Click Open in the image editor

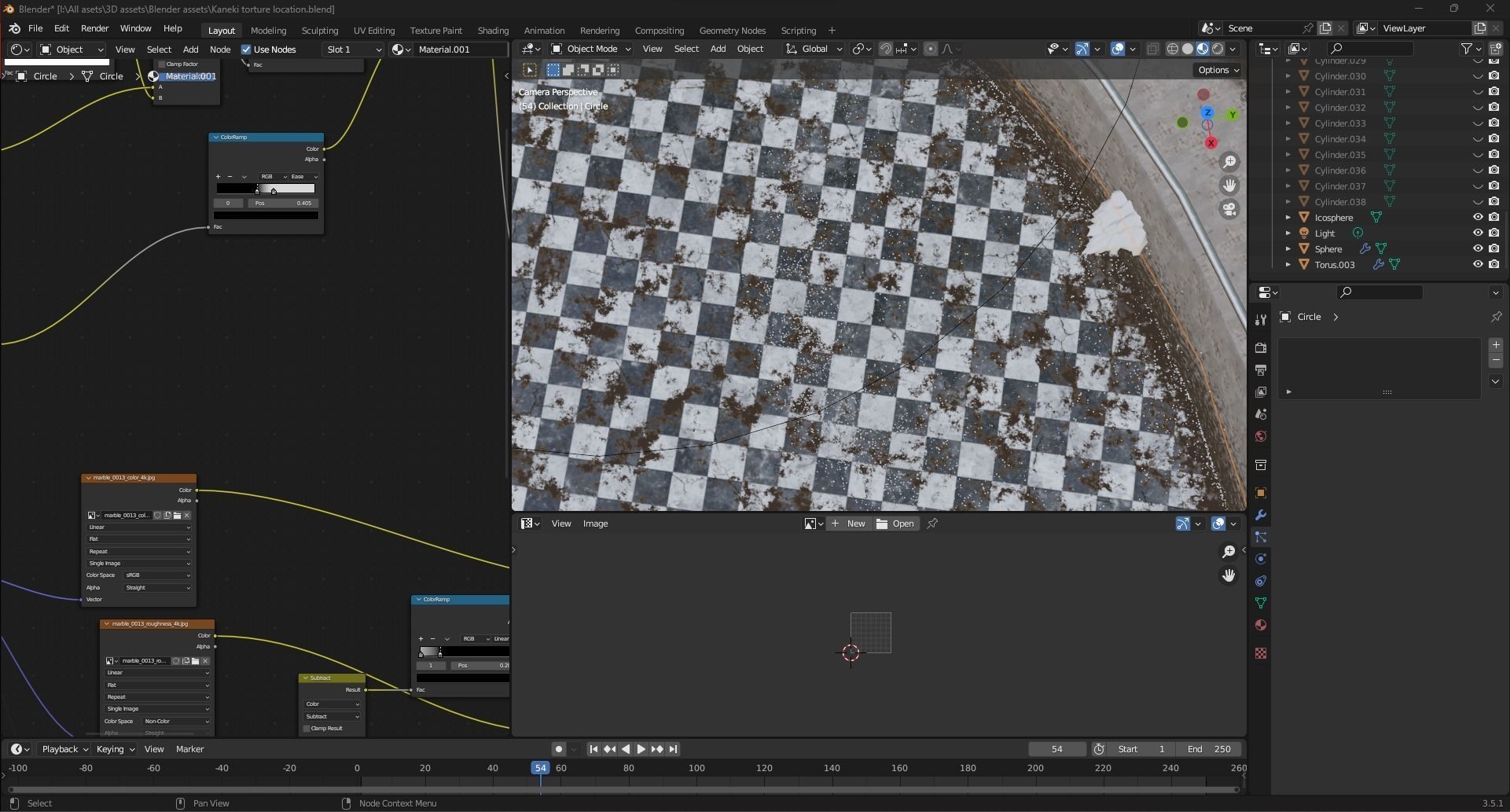(895, 524)
